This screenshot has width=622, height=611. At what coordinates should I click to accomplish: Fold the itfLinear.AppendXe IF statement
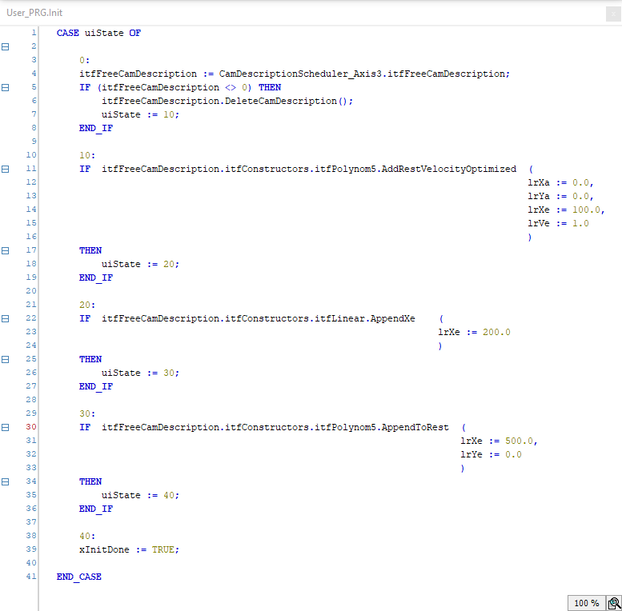point(7,318)
